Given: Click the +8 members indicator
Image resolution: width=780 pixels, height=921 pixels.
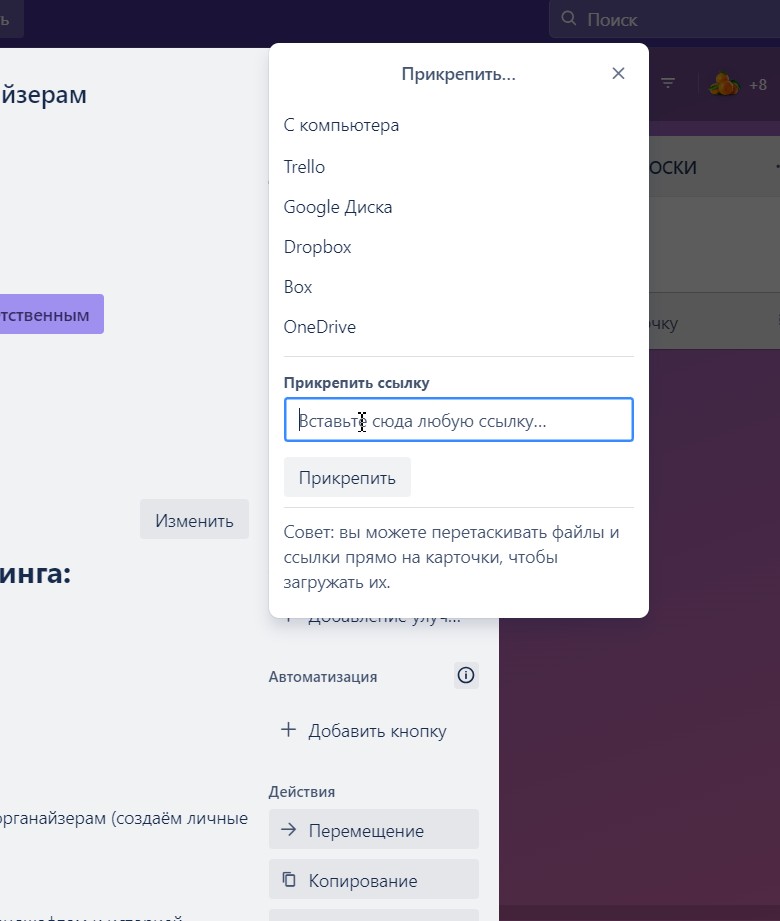Looking at the screenshot, I should click(x=757, y=84).
